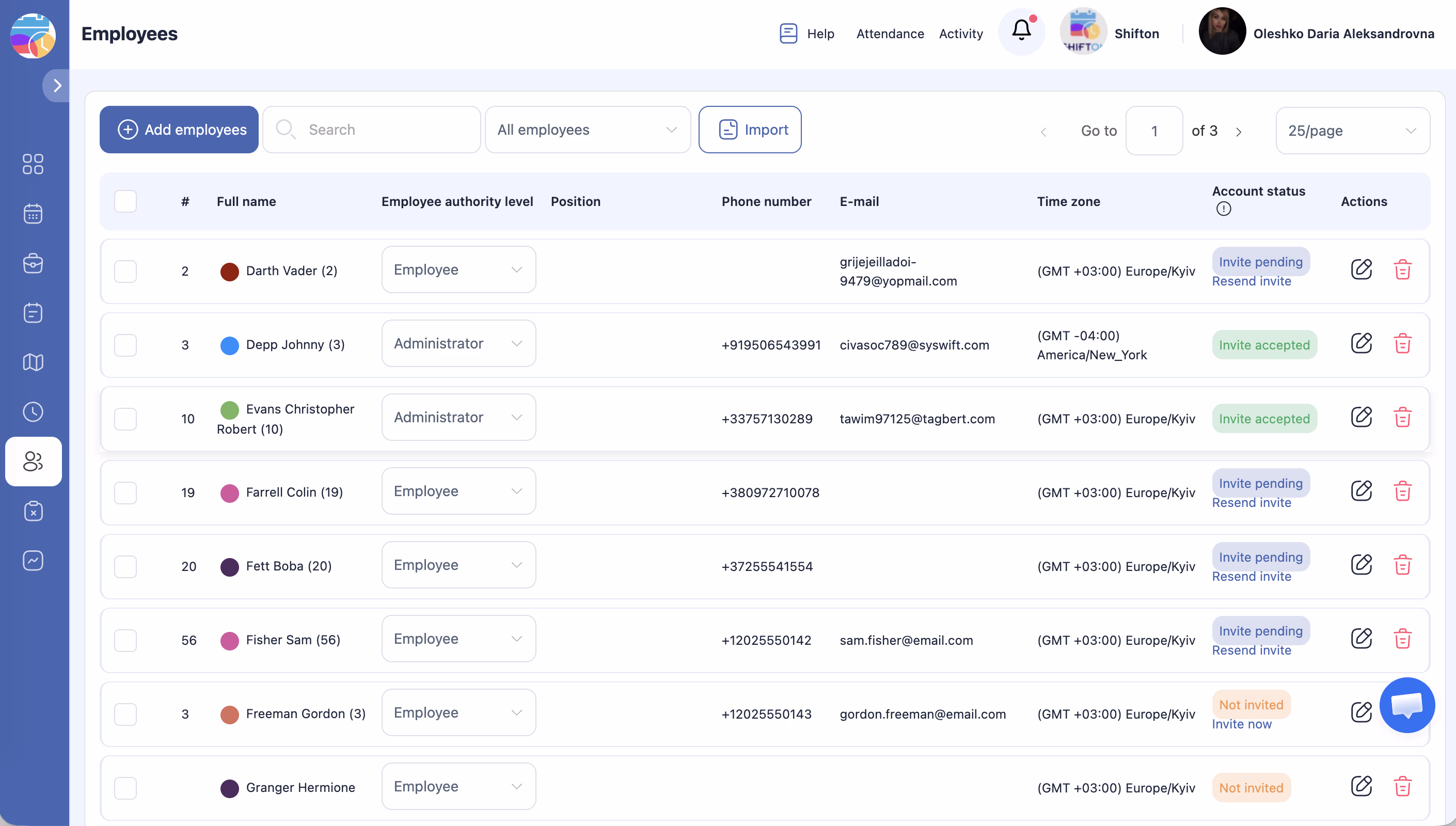Check the Farrell Colin row checkbox

pyautogui.click(x=125, y=493)
